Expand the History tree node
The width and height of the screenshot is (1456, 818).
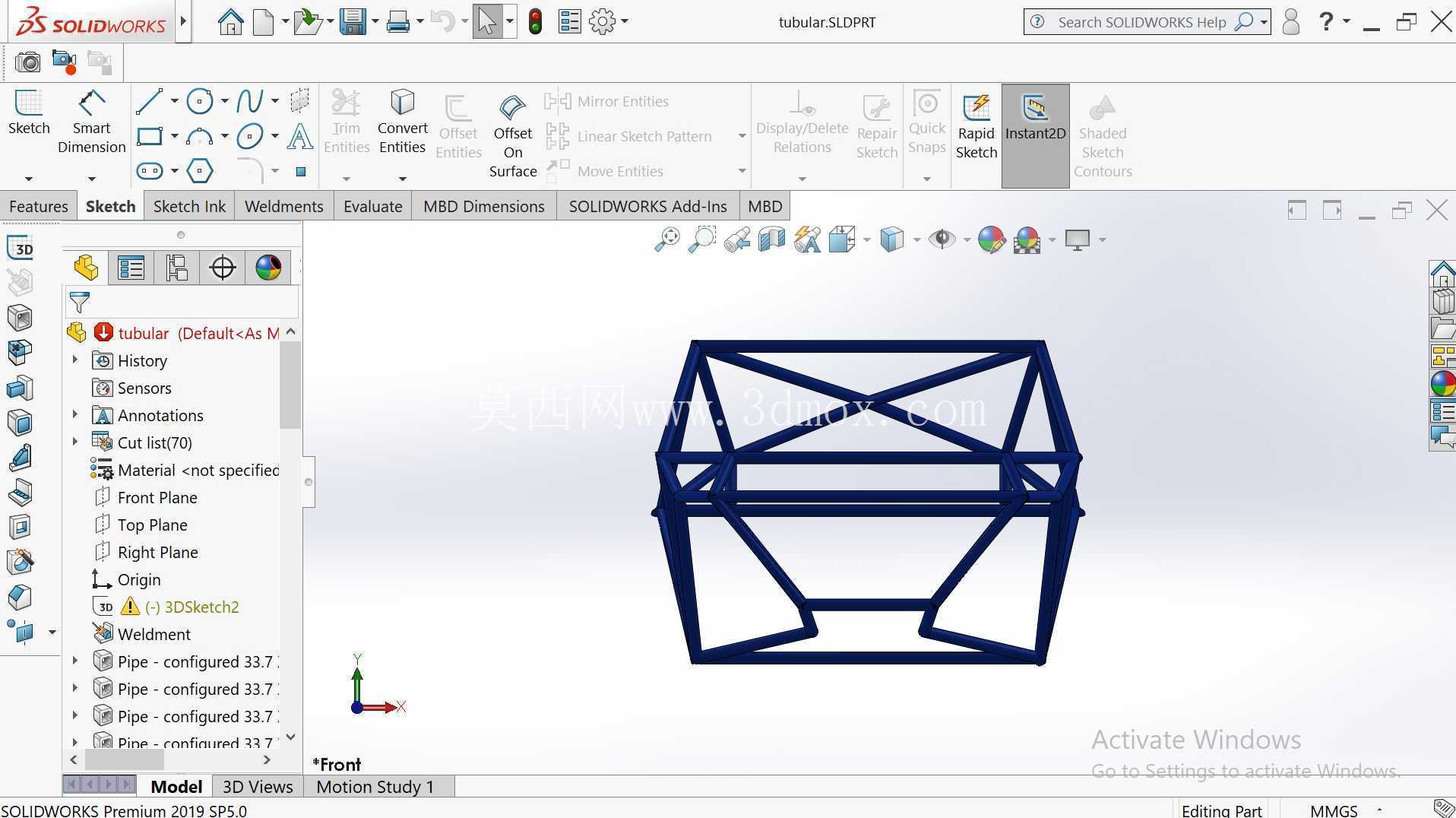[74, 360]
